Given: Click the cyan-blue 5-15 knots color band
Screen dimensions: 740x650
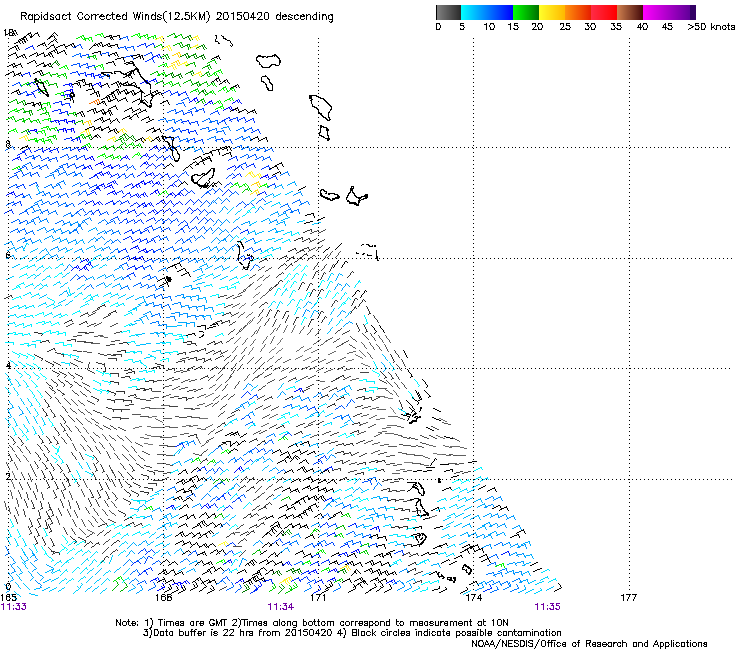Looking at the screenshot, I should (x=487, y=12).
